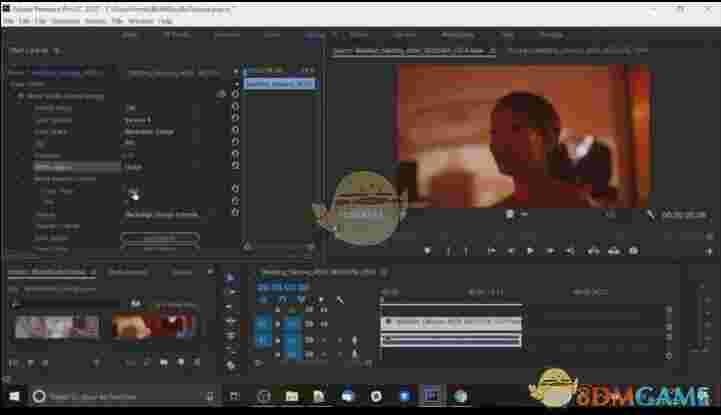
Task: Select the Ripple Edit tool
Action: point(231,307)
